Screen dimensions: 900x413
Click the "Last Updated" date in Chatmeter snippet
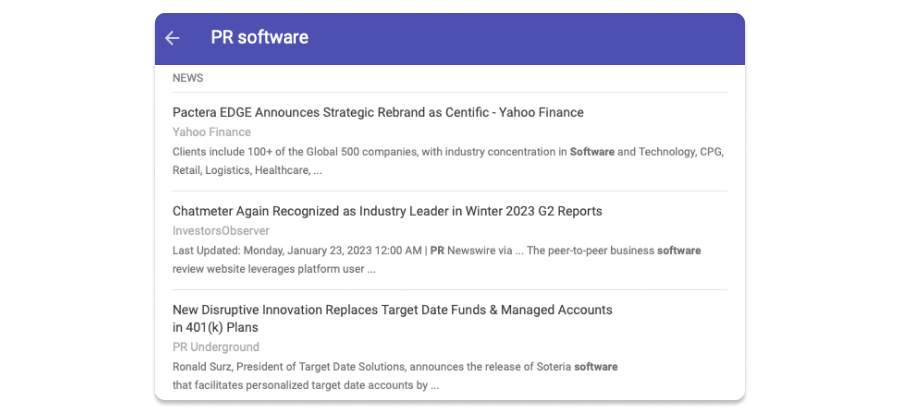tap(296, 250)
